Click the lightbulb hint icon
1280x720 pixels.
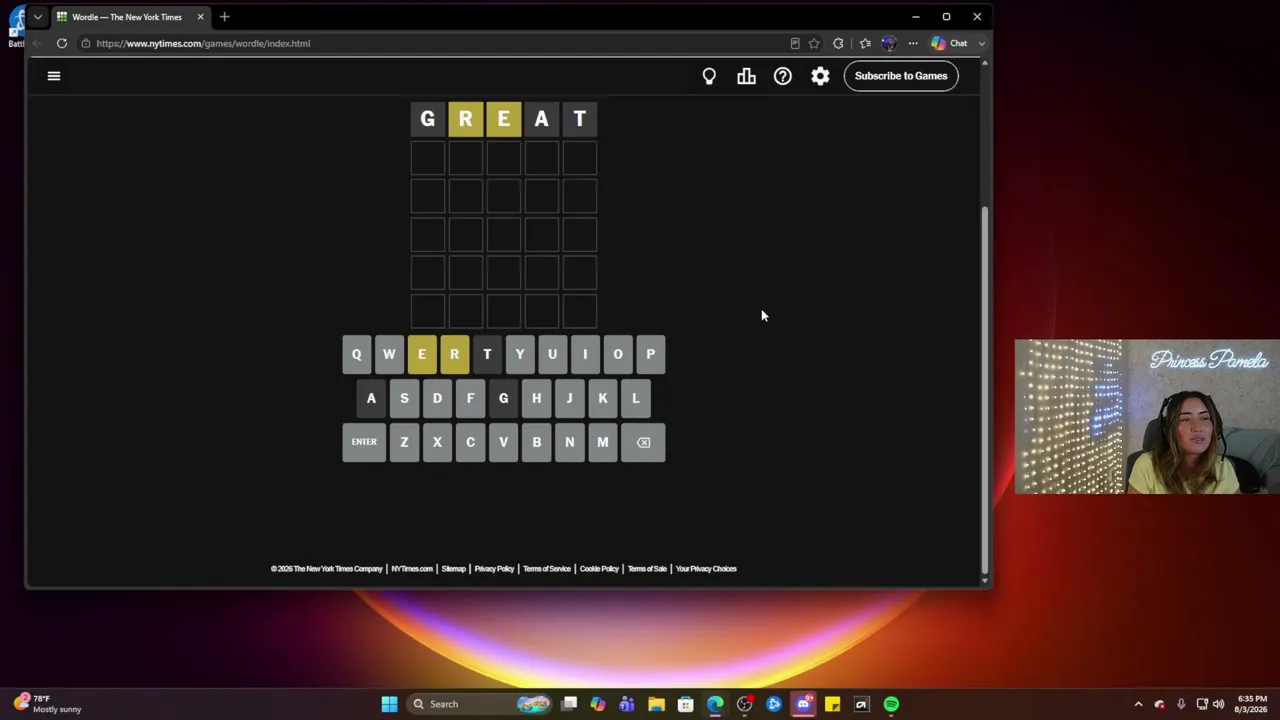[x=709, y=76]
